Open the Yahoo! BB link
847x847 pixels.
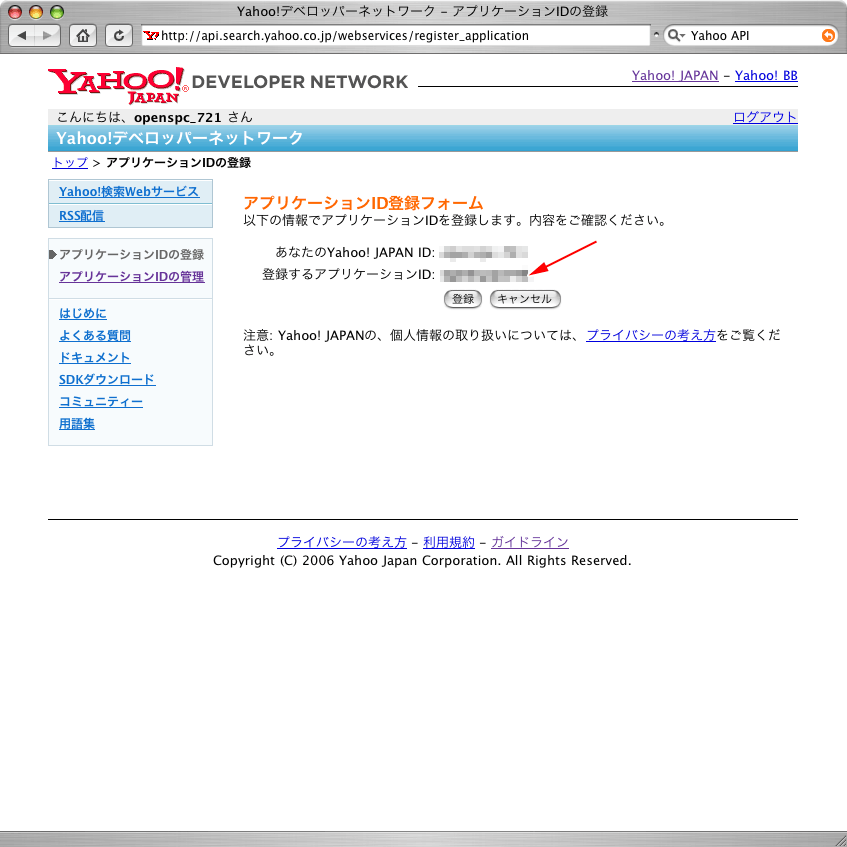[x=766, y=76]
